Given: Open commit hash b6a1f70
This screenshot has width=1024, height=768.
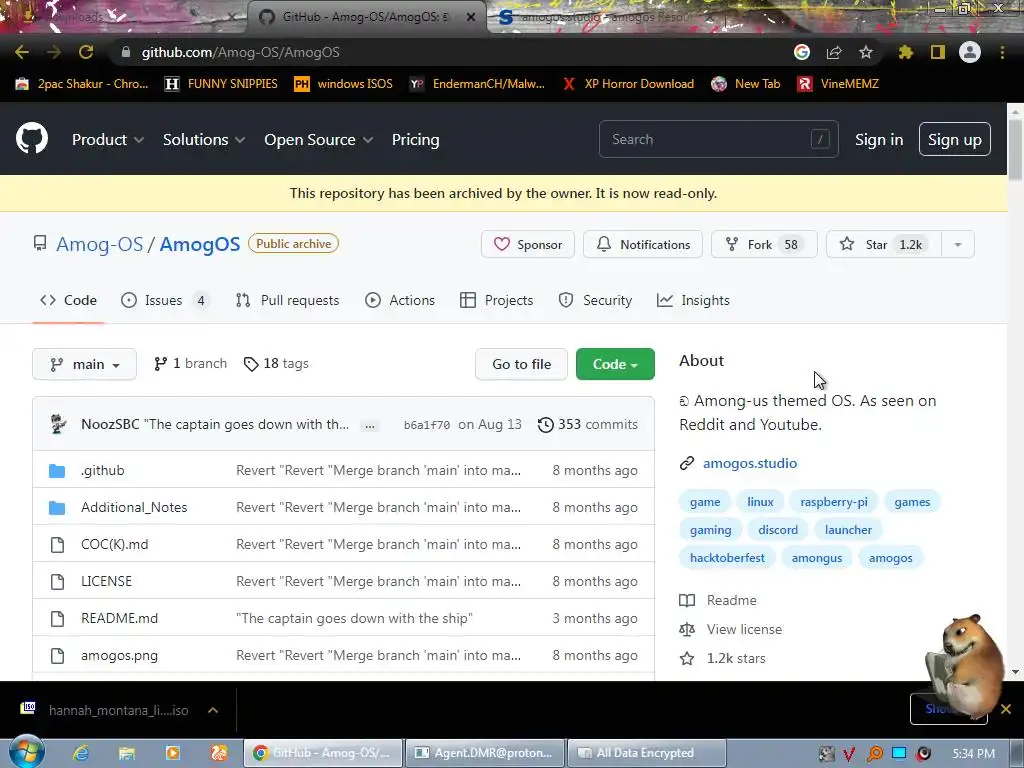Looking at the screenshot, I should pyautogui.click(x=426, y=425).
